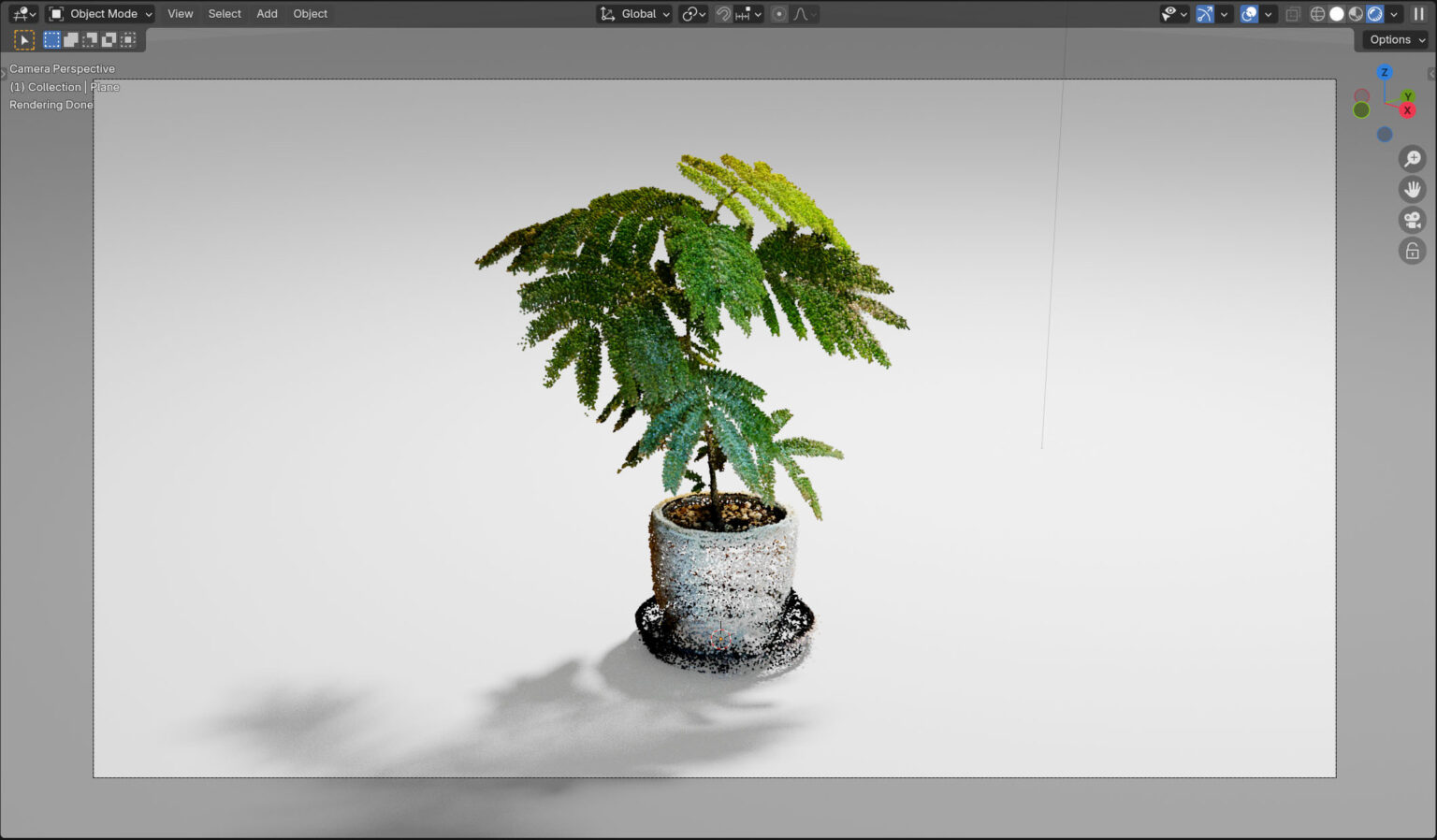
Task: Select the Tweak select tool icon
Action: tap(24, 39)
